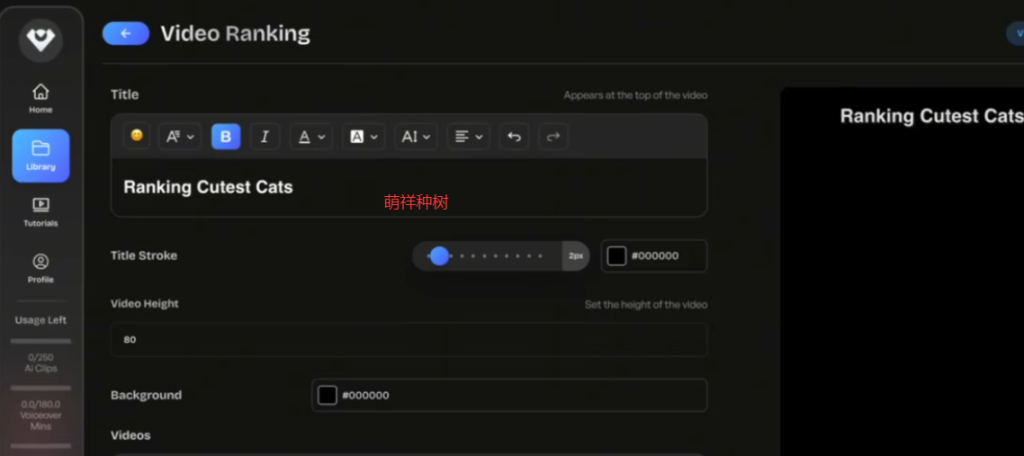Pick the Title Stroke color swatch
Viewport: 1024px width, 456px height.
tap(617, 256)
